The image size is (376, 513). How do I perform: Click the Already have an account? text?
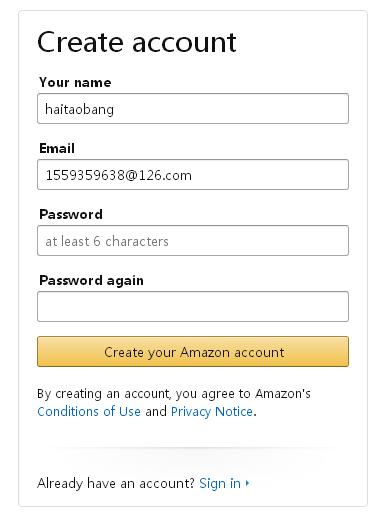(116, 483)
